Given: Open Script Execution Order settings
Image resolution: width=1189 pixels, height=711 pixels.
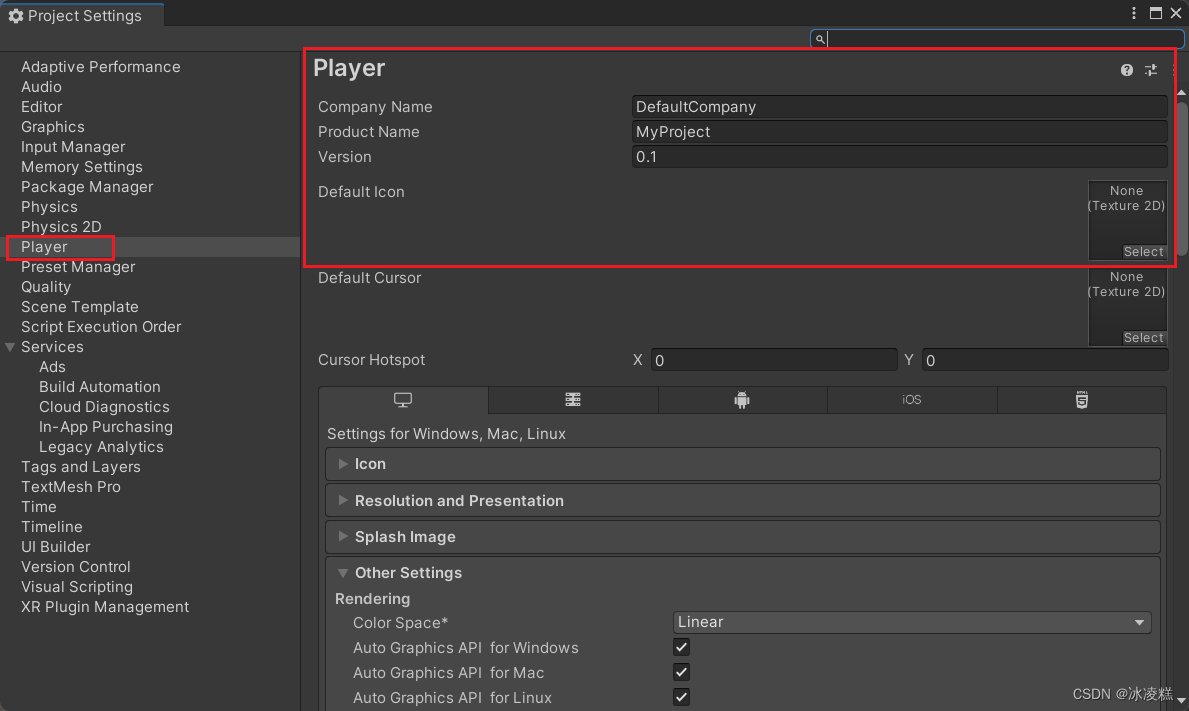Looking at the screenshot, I should 101,327.
